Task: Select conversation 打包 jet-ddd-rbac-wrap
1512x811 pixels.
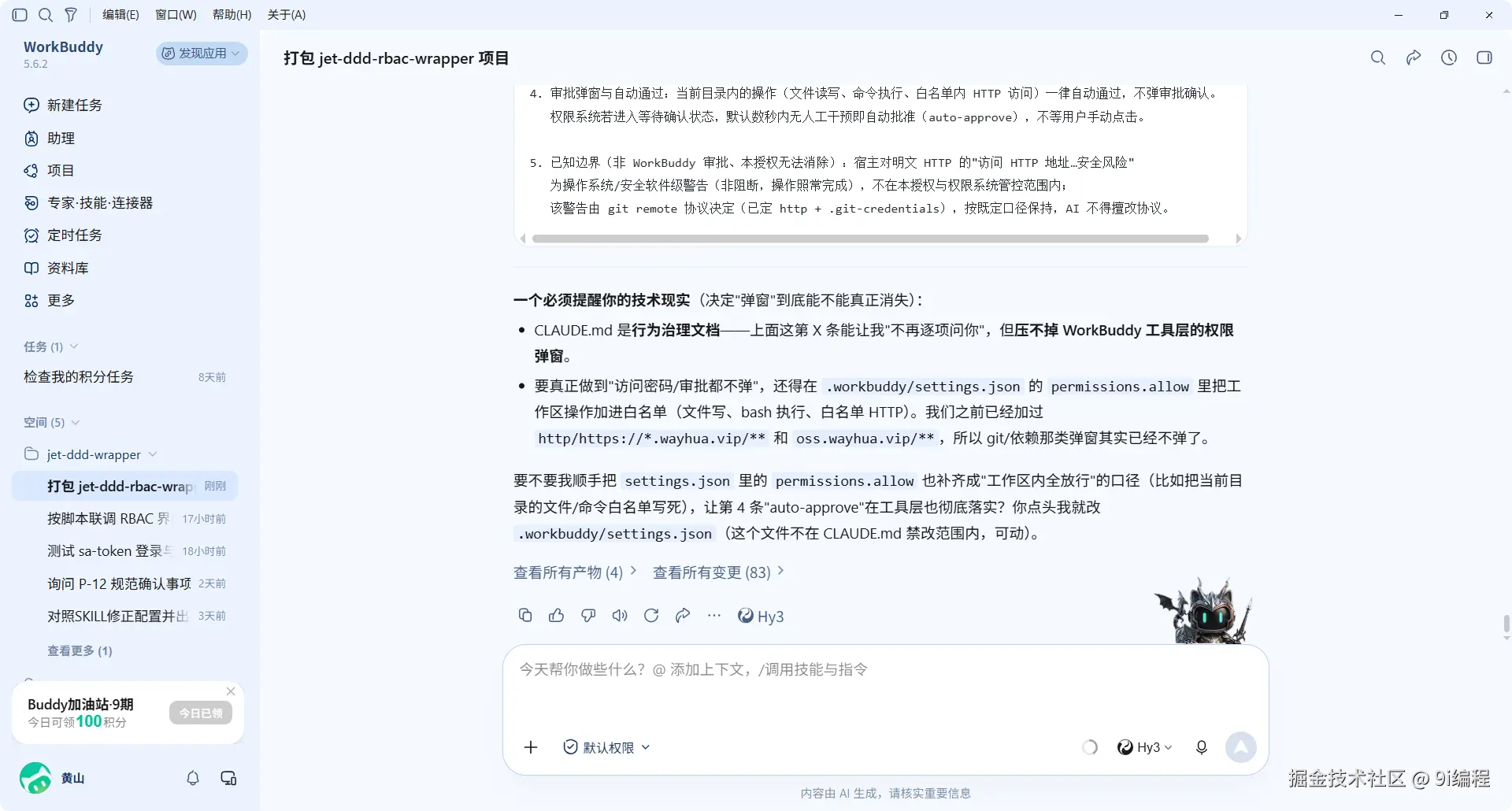Action: [124, 486]
